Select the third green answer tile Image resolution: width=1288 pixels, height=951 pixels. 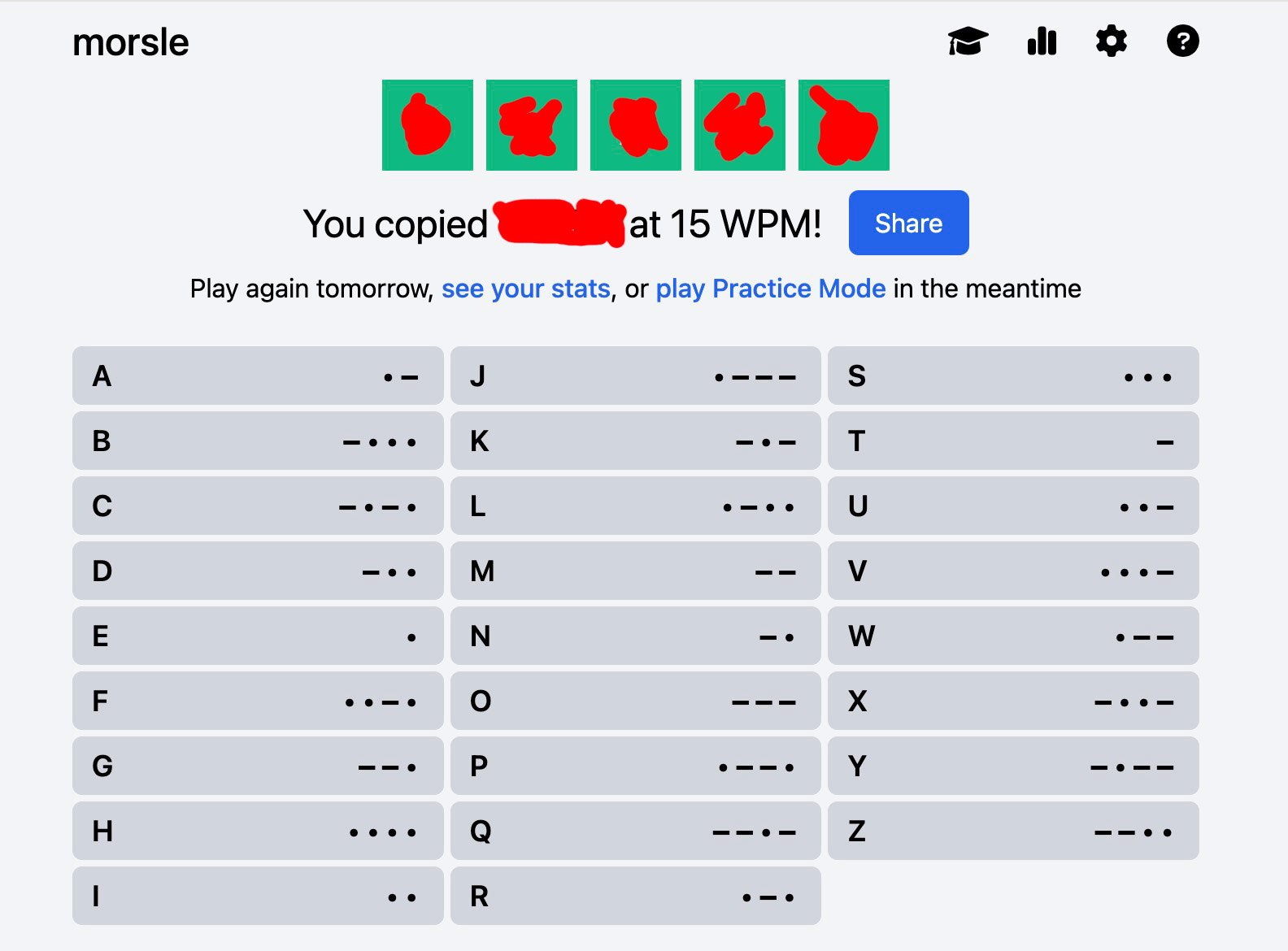(x=636, y=125)
